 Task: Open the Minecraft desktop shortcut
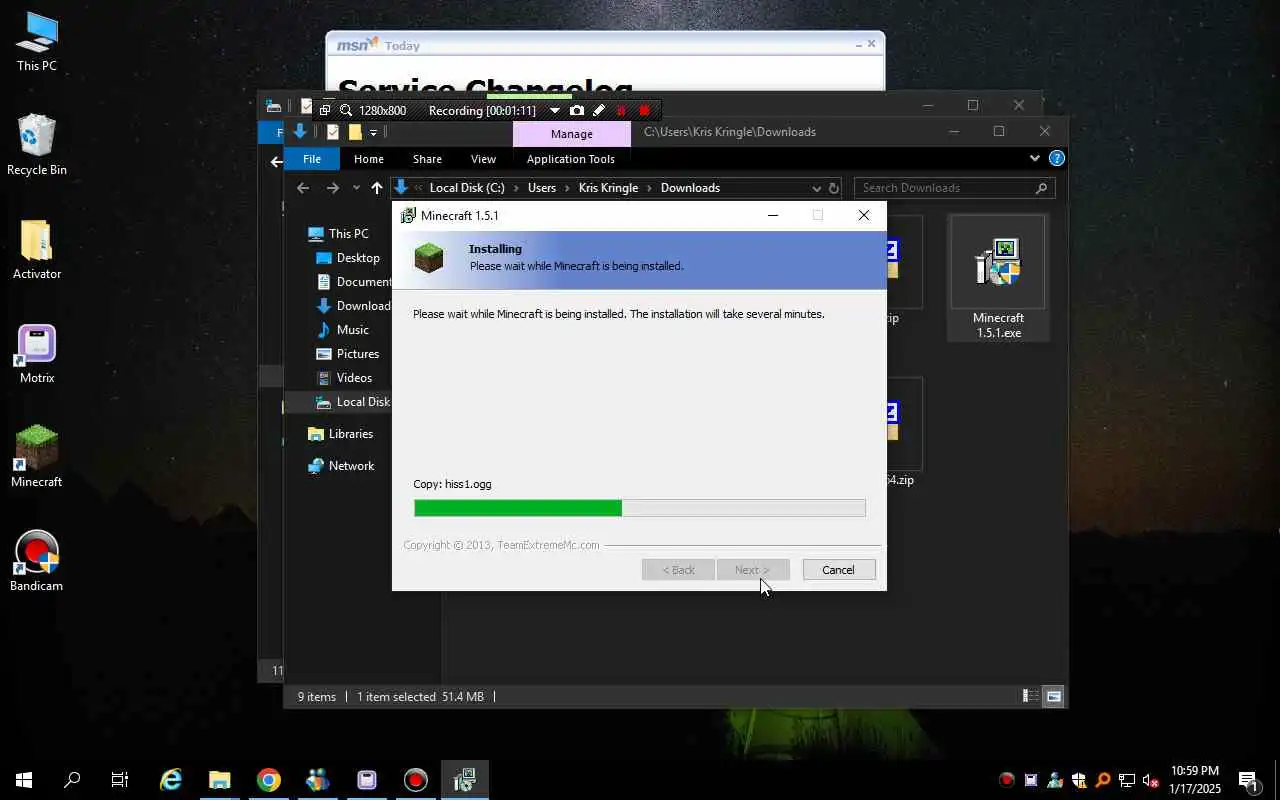point(37,457)
